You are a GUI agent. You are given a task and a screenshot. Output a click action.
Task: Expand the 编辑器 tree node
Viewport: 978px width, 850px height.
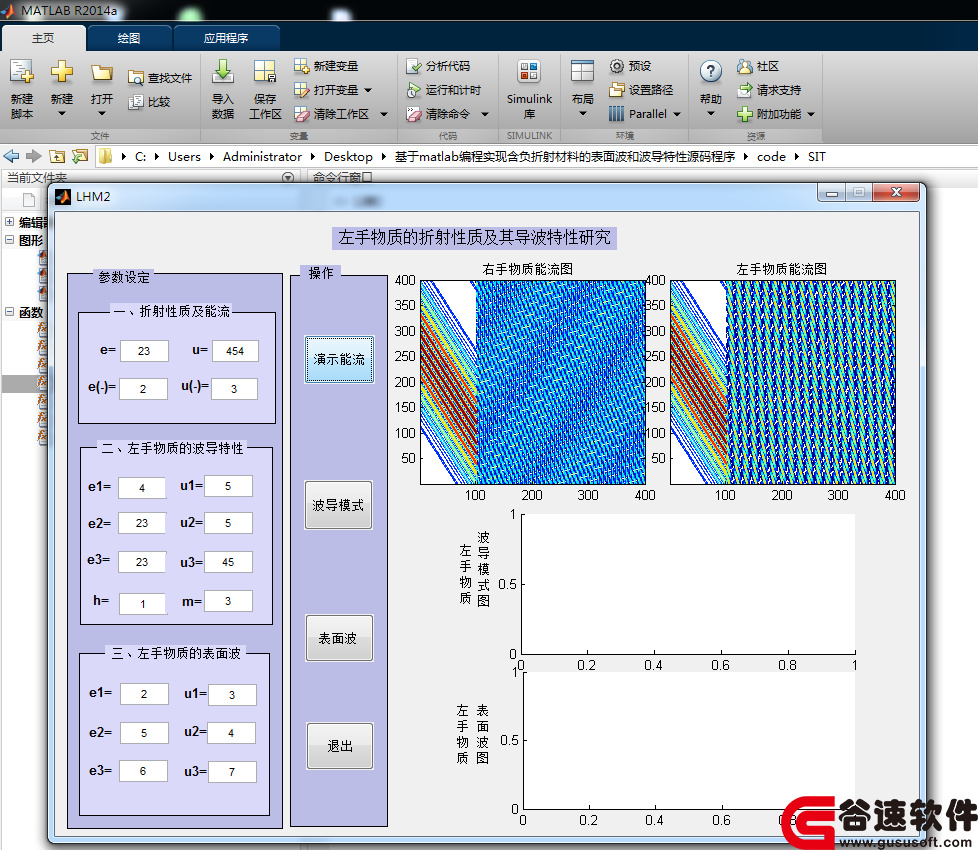[x=9, y=221]
